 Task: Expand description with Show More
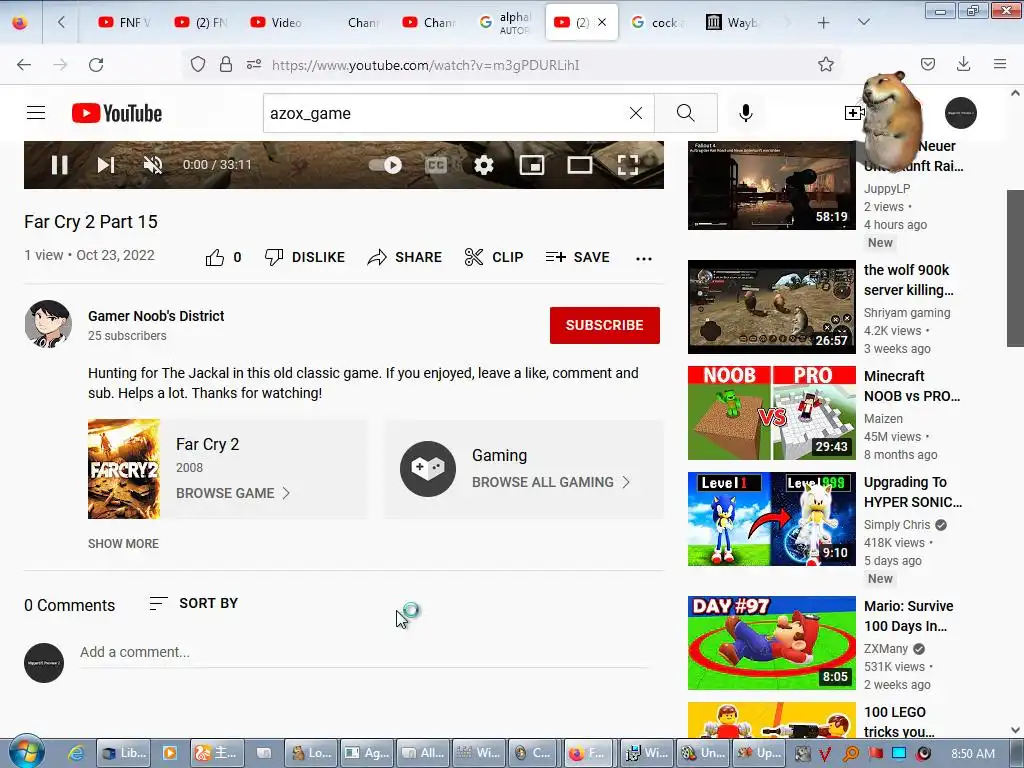click(x=123, y=543)
